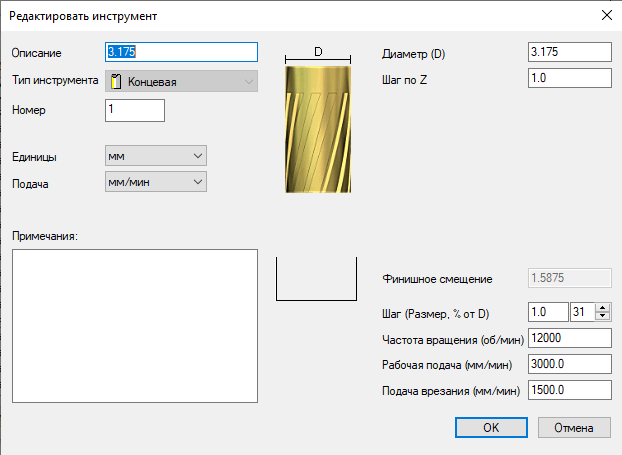Image resolution: width=622 pixels, height=455 pixels.
Task: Click the Финишное смещение label
Action: point(437,279)
